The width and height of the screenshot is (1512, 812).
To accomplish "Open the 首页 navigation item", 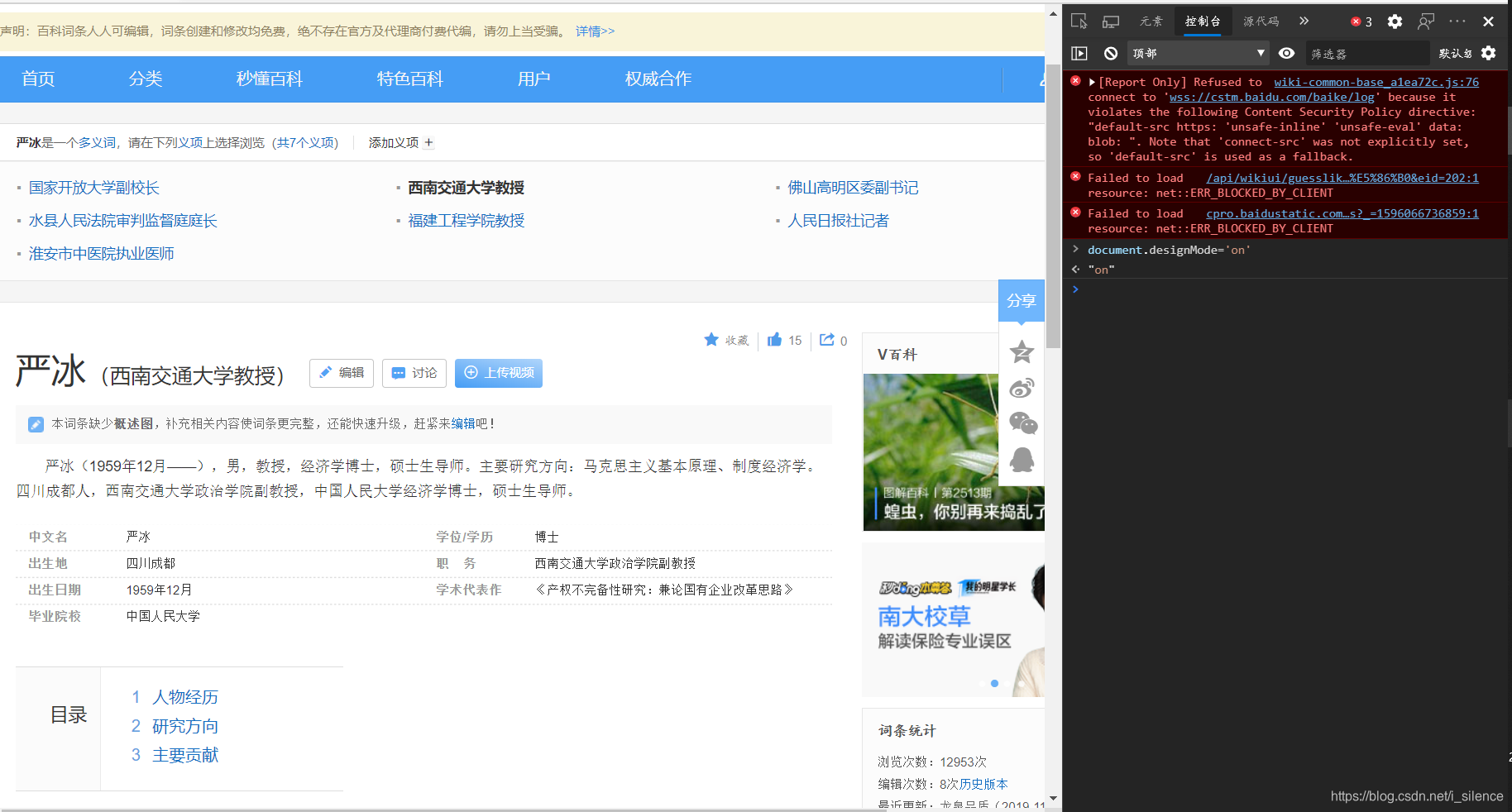I will 38,79.
